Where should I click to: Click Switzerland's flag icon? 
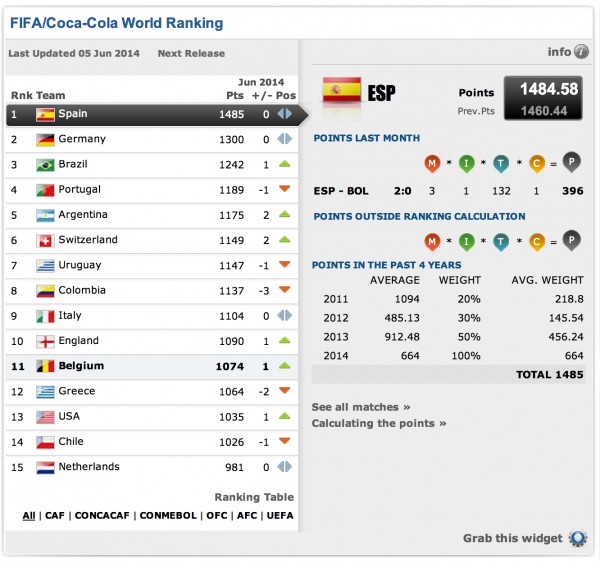coord(45,241)
